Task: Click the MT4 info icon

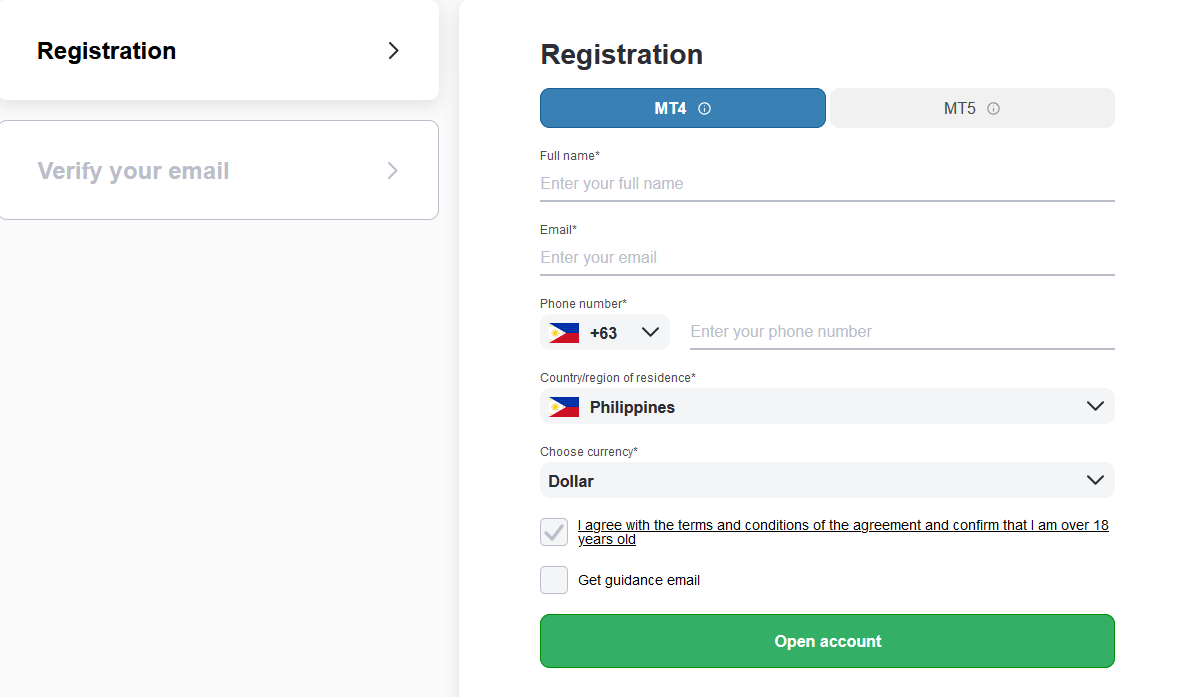Action: (x=705, y=109)
